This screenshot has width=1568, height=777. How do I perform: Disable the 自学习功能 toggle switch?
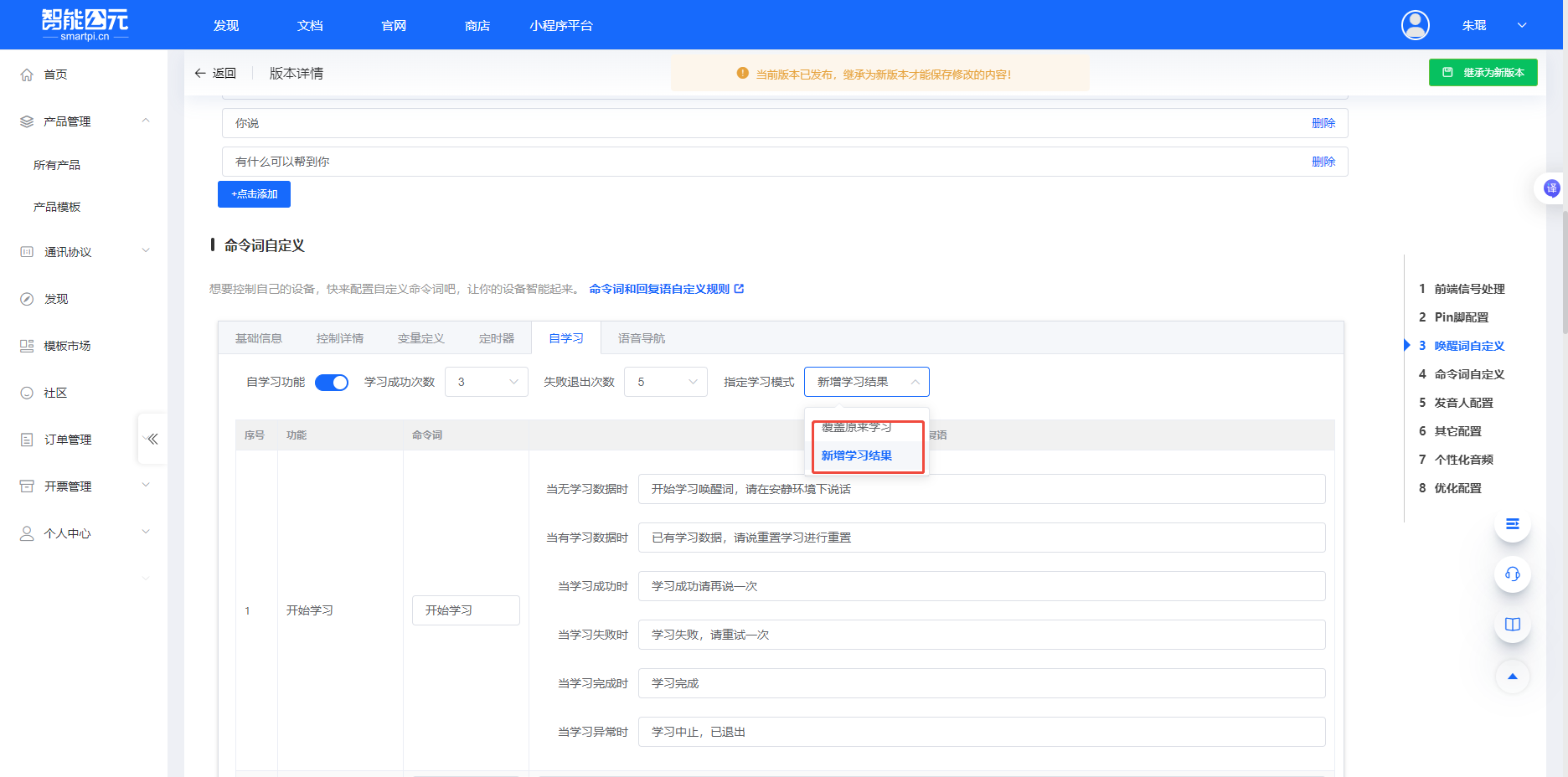332,382
